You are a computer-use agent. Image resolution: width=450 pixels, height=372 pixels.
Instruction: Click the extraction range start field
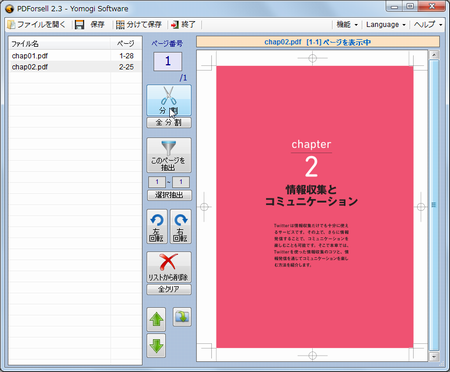point(157,182)
